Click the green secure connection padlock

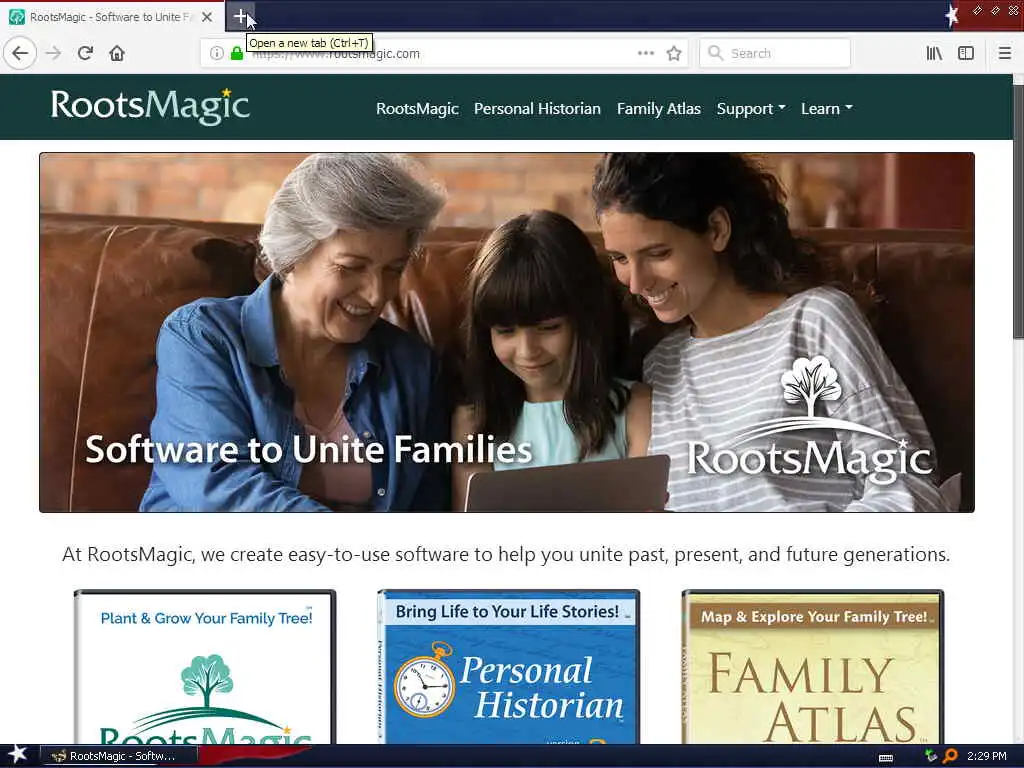coord(236,53)
